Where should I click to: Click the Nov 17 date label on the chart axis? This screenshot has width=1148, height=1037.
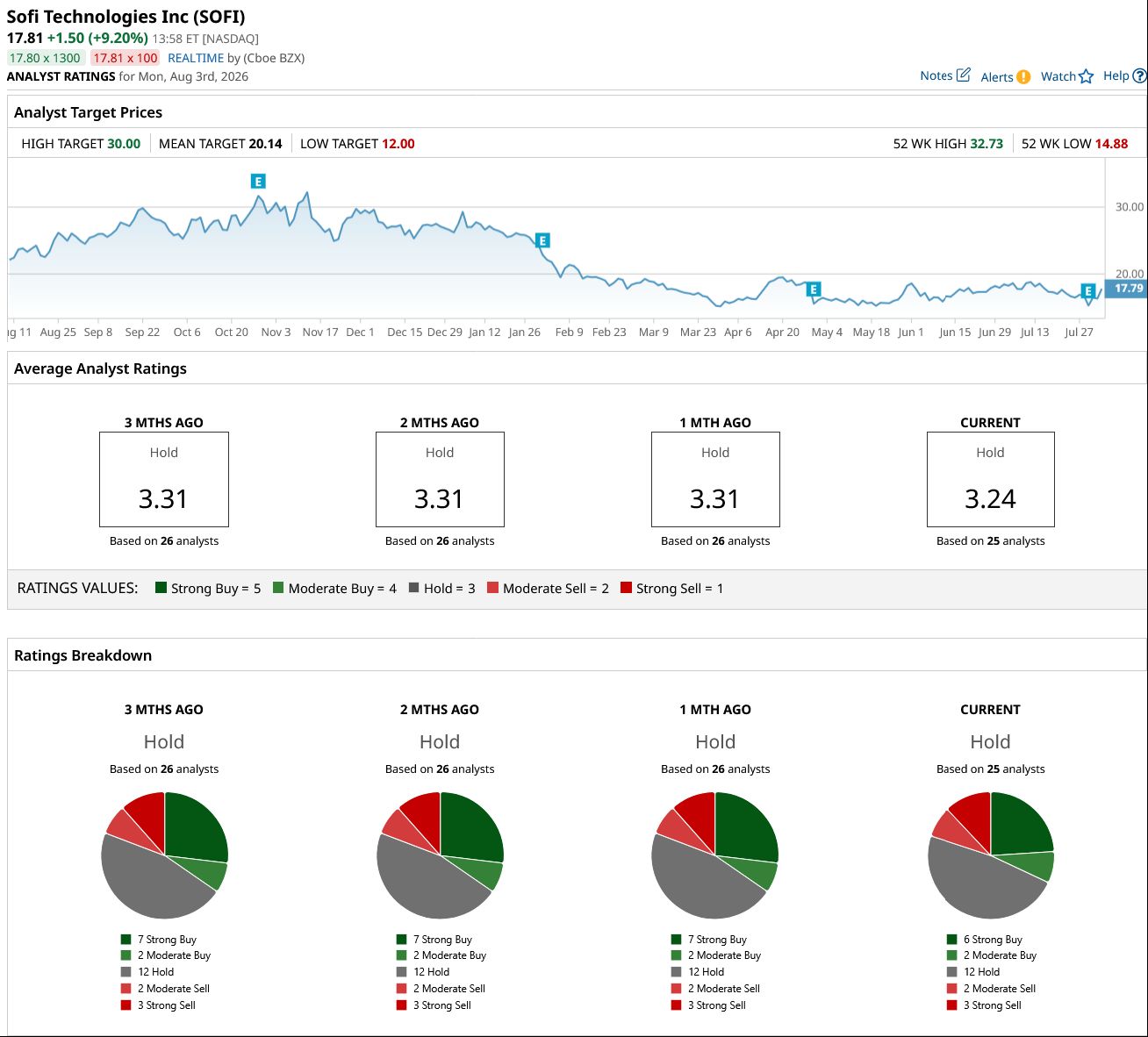320,332
